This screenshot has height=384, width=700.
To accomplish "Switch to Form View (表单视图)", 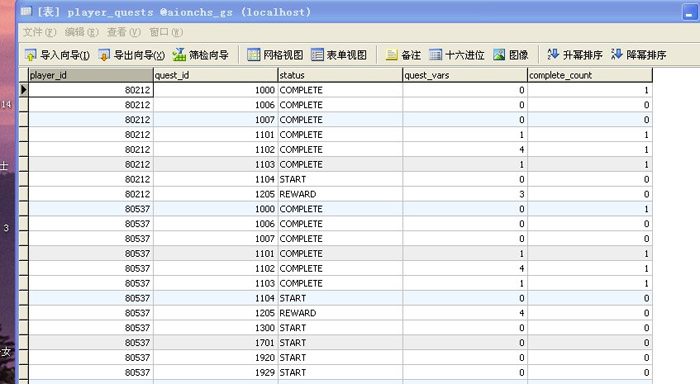I will (317, 55).
